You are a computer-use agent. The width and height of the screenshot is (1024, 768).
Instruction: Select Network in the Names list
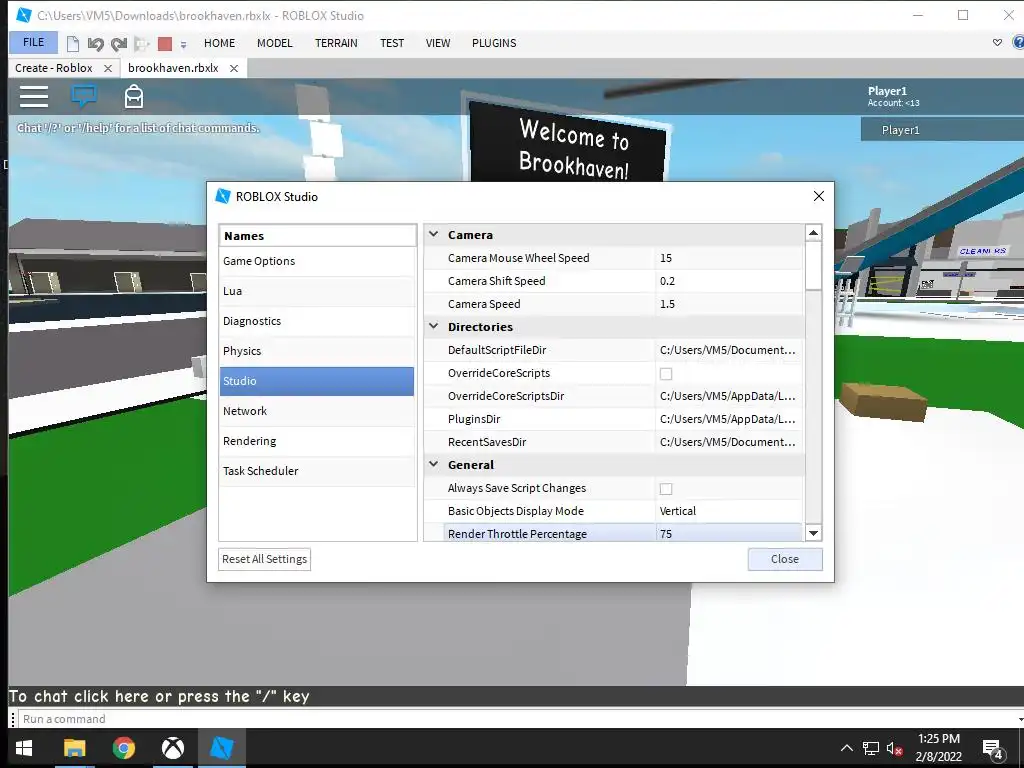317,411
